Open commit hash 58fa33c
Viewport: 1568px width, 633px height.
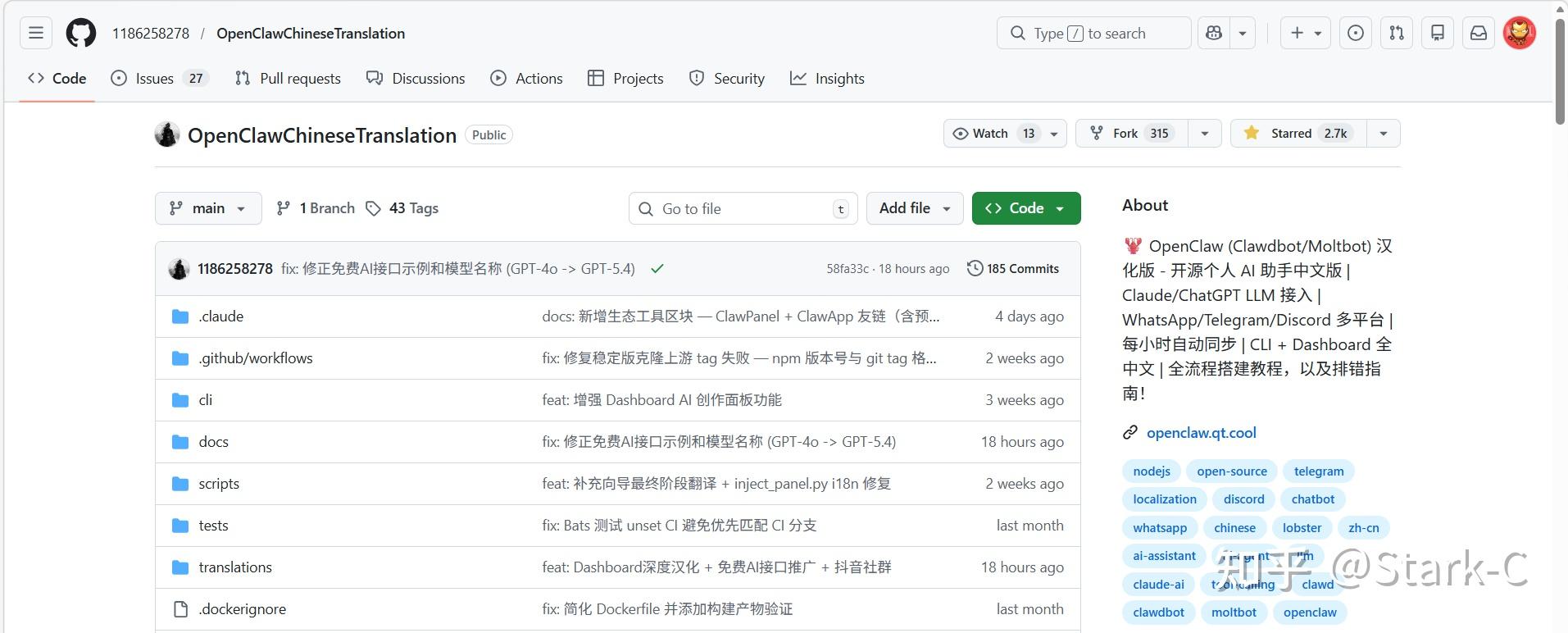coord(848,269)
